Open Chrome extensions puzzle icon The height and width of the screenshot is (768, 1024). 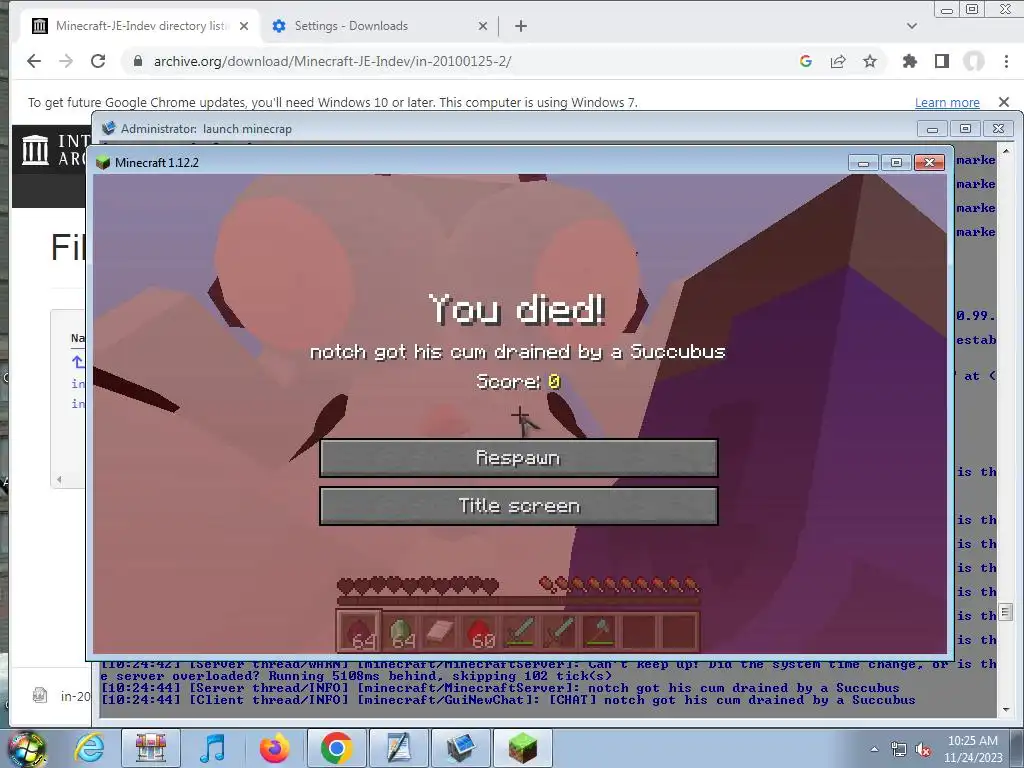pyautogui.click(x=909, y=61)
